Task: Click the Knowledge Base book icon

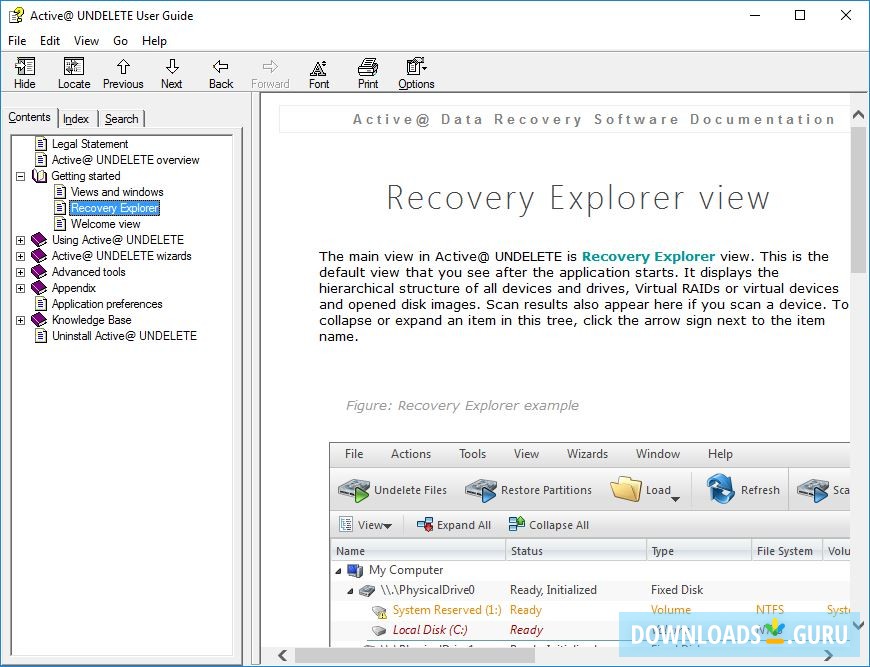Action: click(x=39, y=320)
